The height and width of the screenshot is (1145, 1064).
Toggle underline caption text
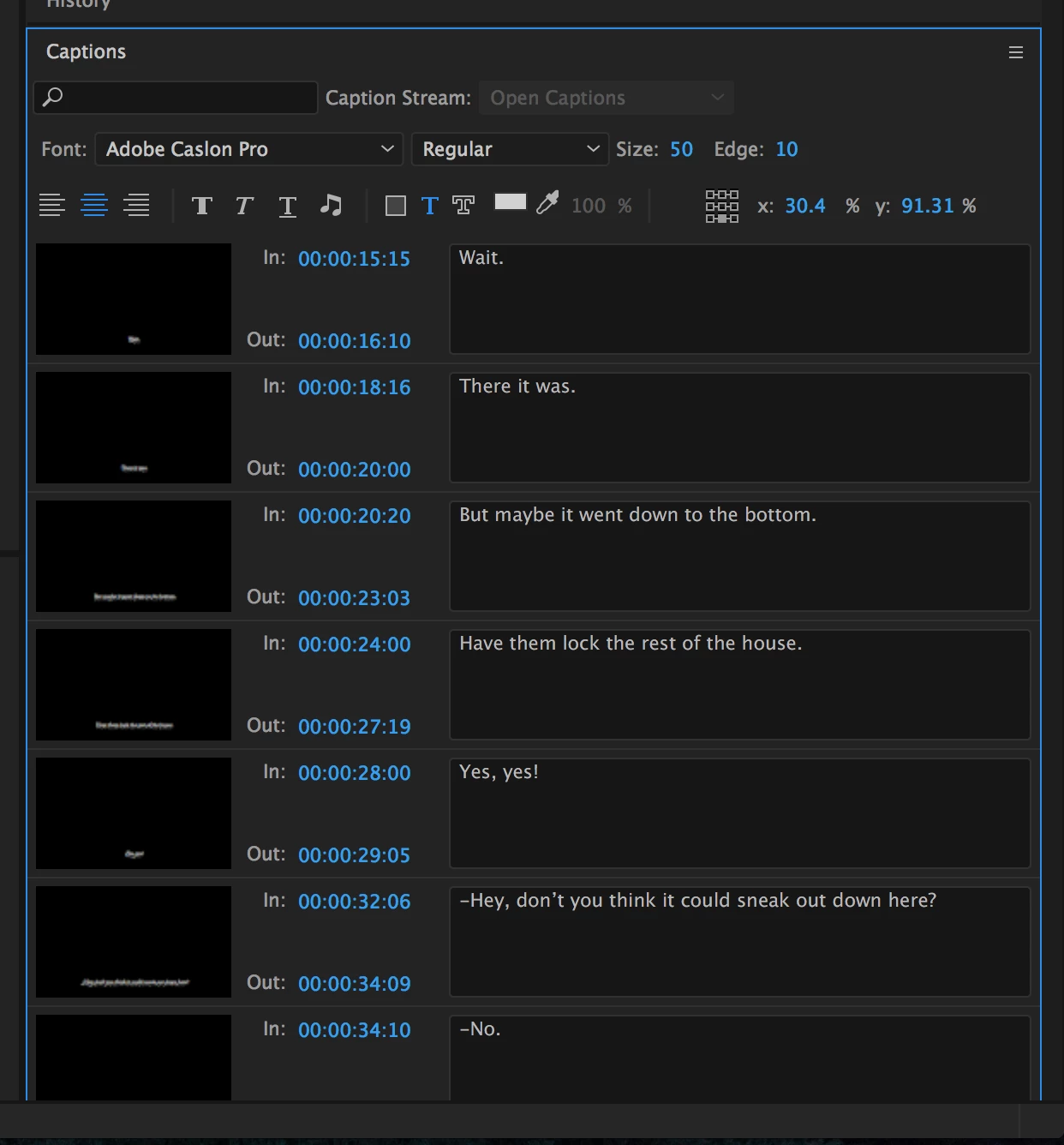(288, 206)
